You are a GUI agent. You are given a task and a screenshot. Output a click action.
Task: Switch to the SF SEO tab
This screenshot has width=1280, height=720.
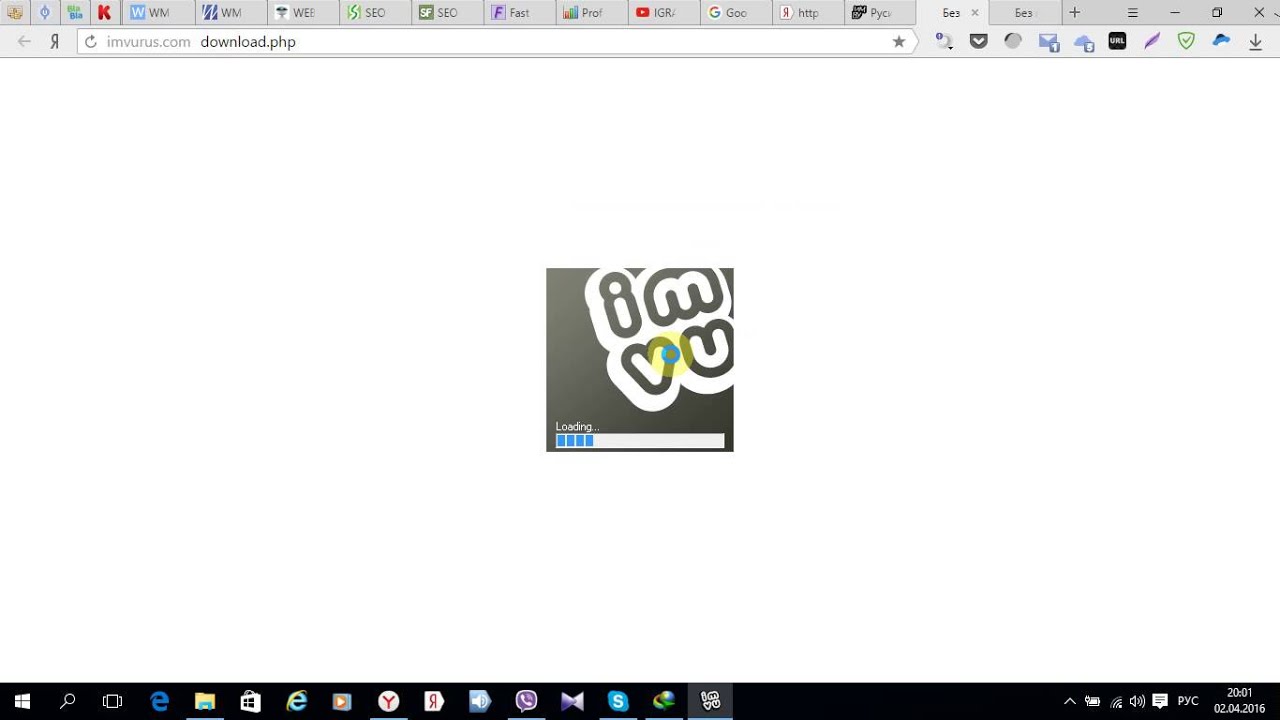[446, 13]
